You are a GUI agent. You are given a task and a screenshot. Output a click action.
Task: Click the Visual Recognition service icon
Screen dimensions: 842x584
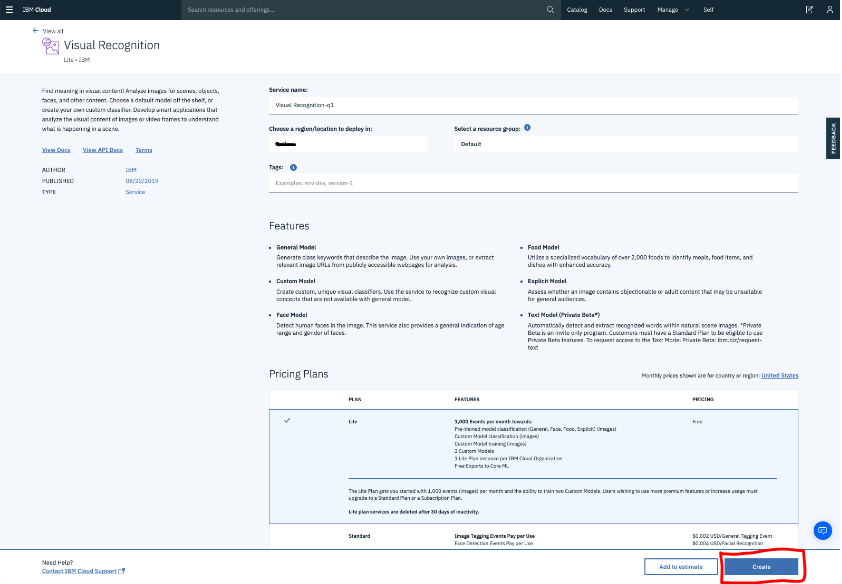[50, 46]
